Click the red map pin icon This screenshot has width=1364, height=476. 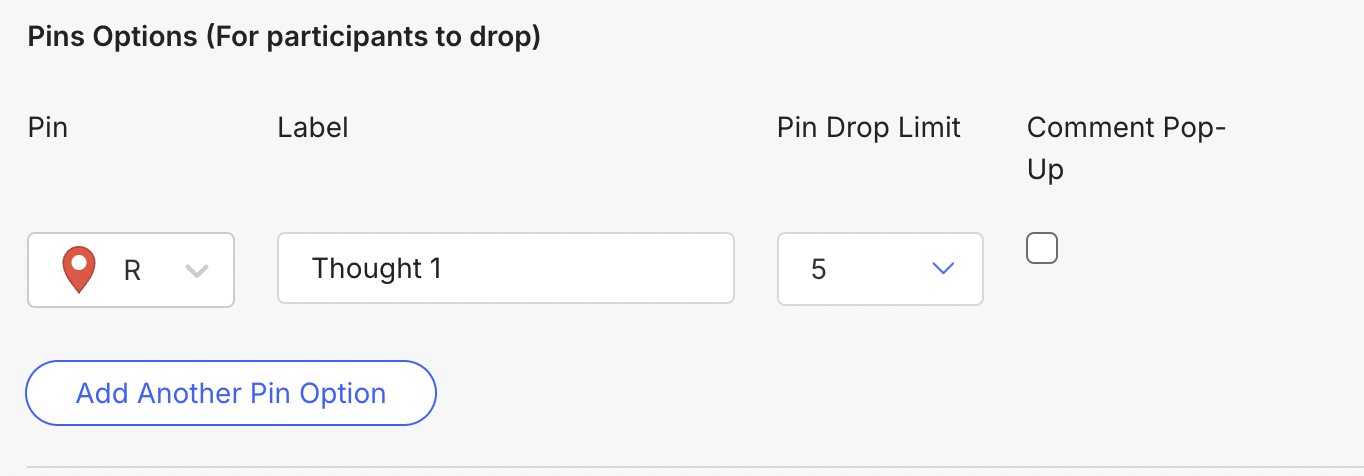[78, 270]
